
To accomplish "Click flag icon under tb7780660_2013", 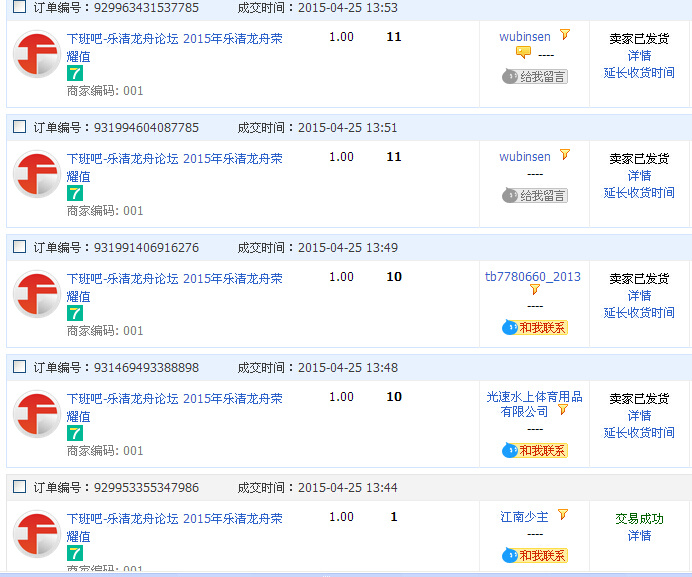I will click(535, 290).
